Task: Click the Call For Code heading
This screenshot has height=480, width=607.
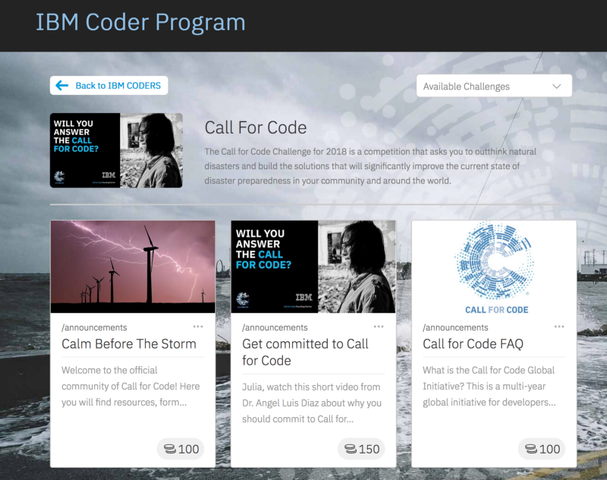Action: coord(255,128)
